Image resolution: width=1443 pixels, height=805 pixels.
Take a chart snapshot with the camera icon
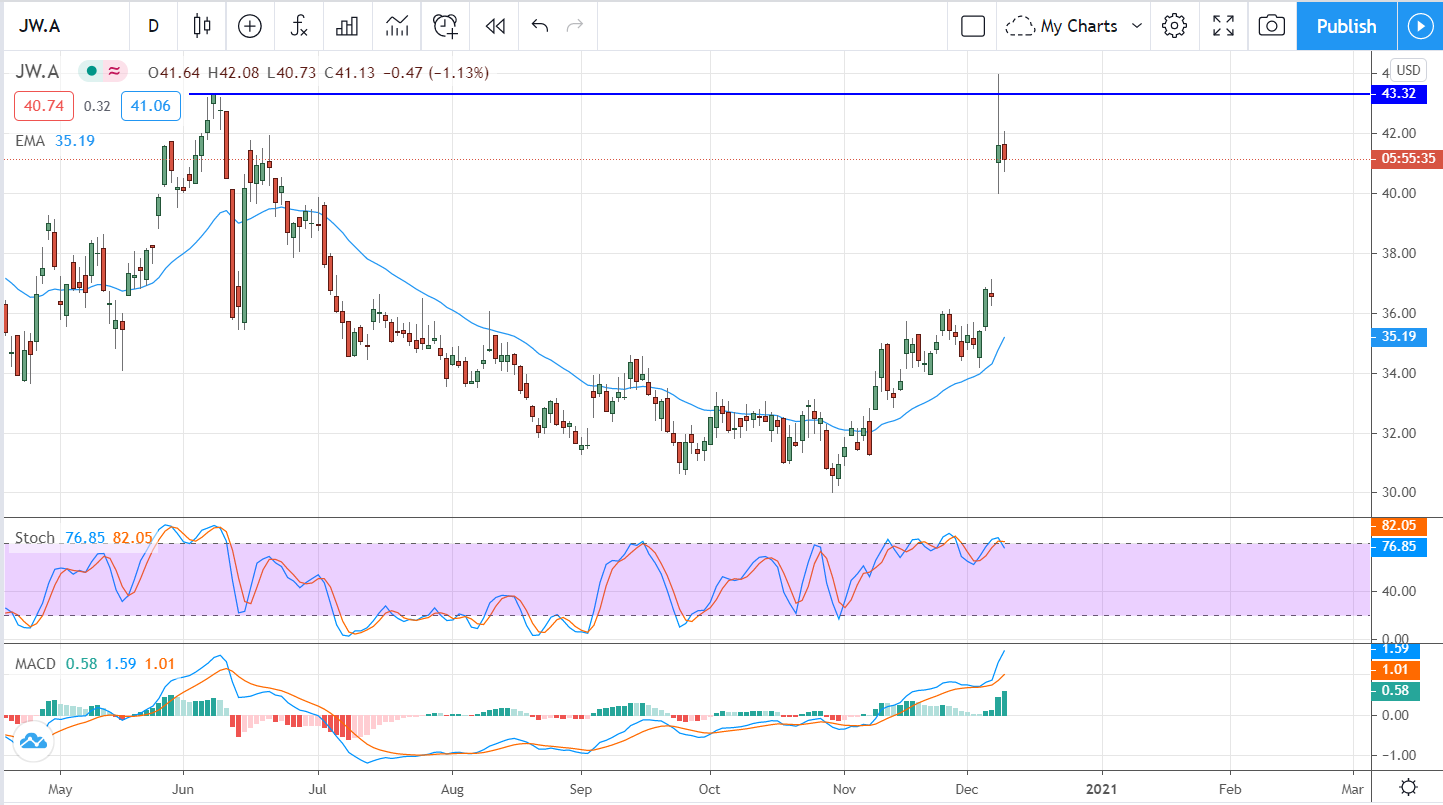(x=1271, y=26)
